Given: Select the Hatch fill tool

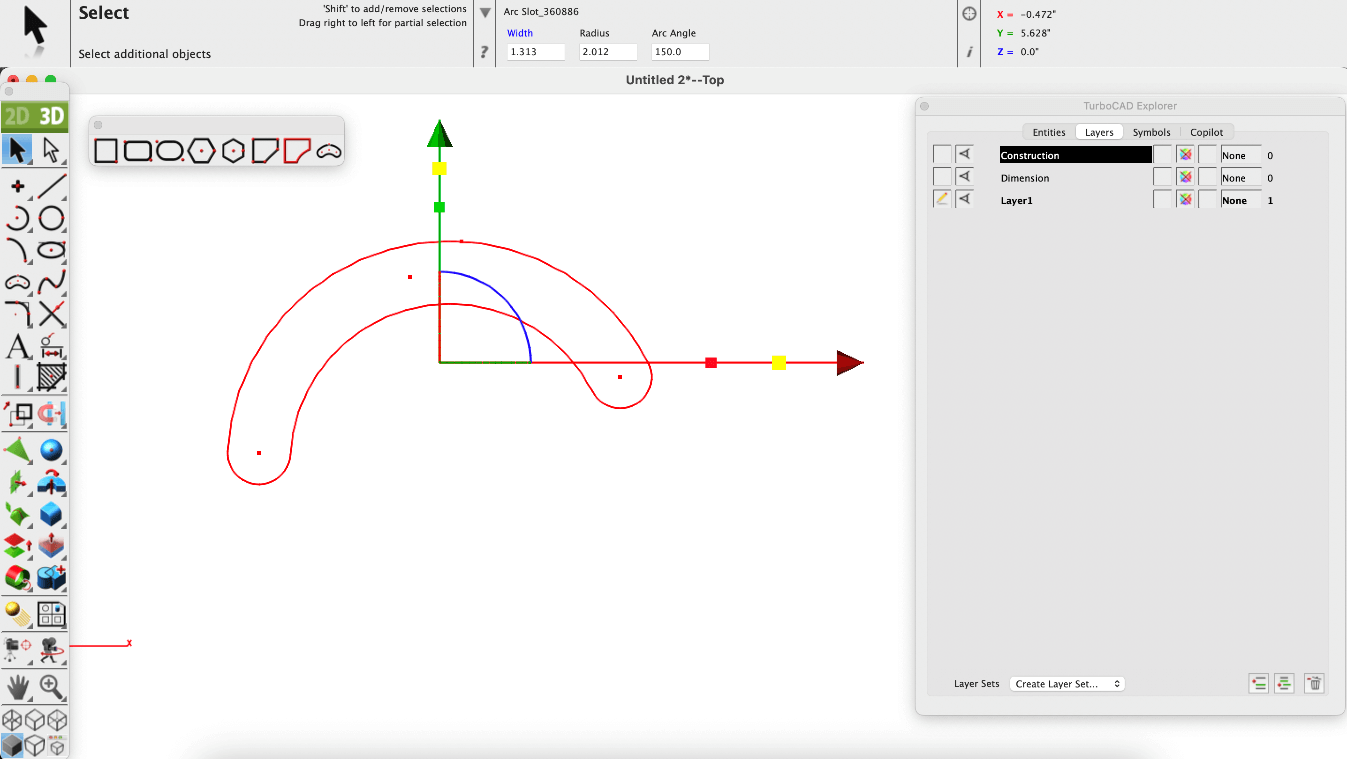Looking at the screenshot, I should (x=52, y=377).
